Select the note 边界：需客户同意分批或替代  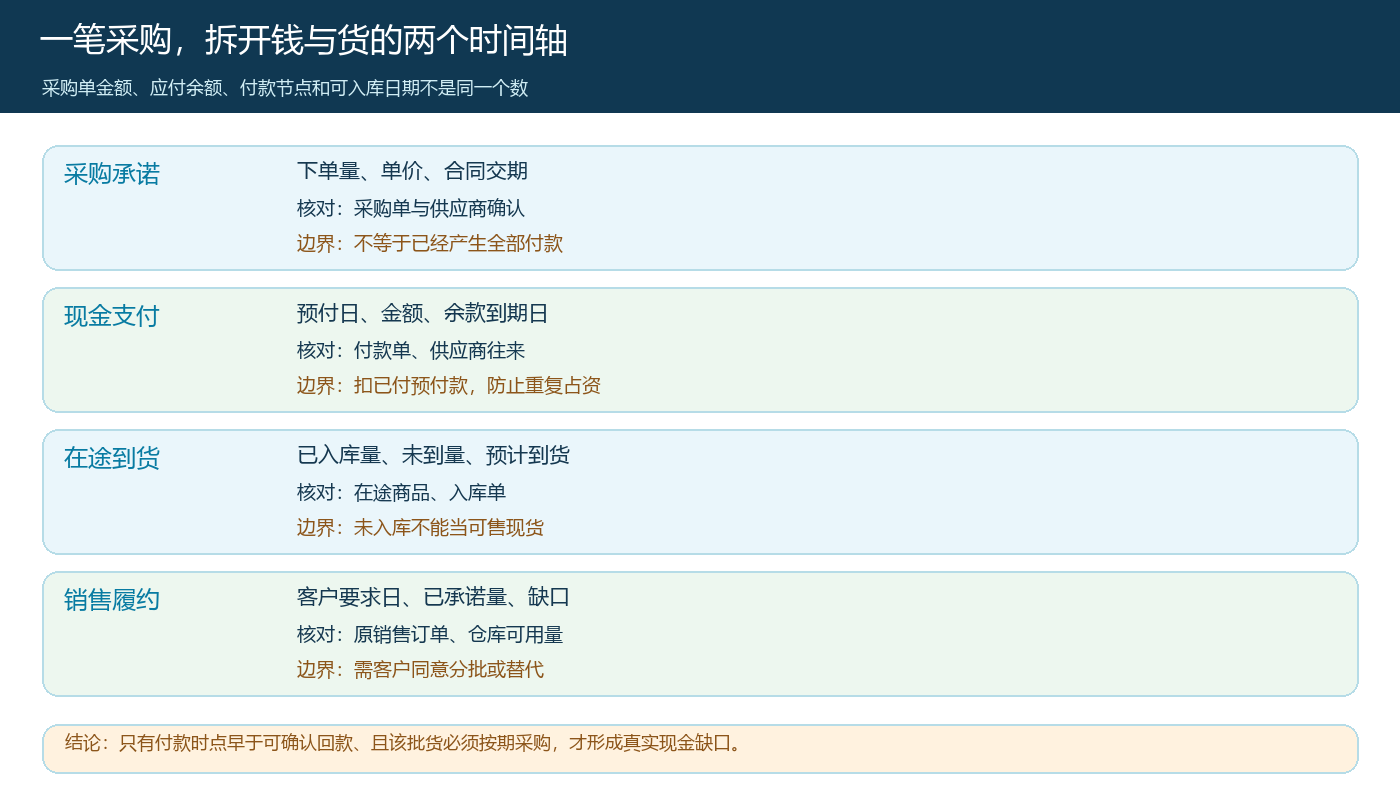click(x=421, y=669)
